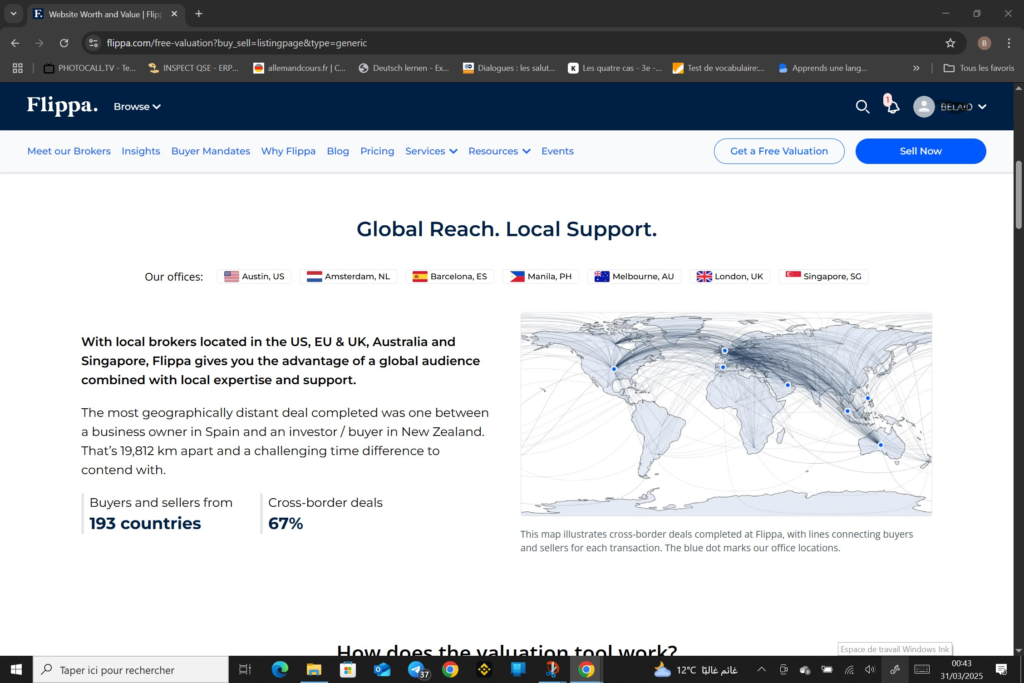This screenshot has height=683, width=1024.
Task: Click the page vertical scrollbar thumb
Action: 1018,195
